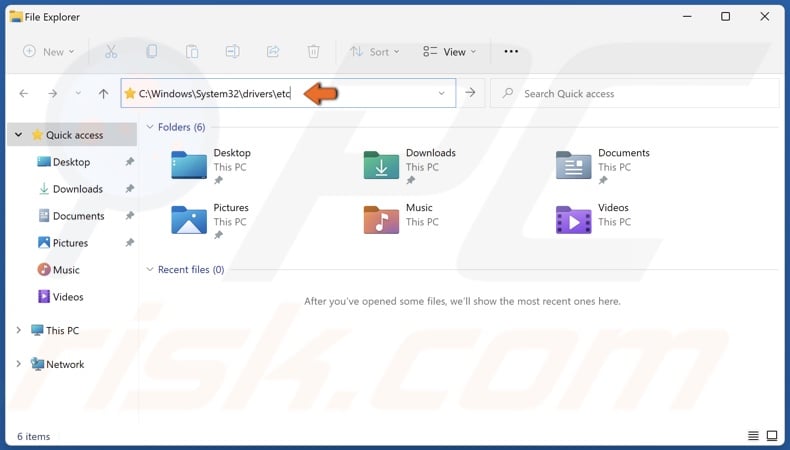Go up one folder level
Viewport: 790px width, 450px height.
[103, 93]
